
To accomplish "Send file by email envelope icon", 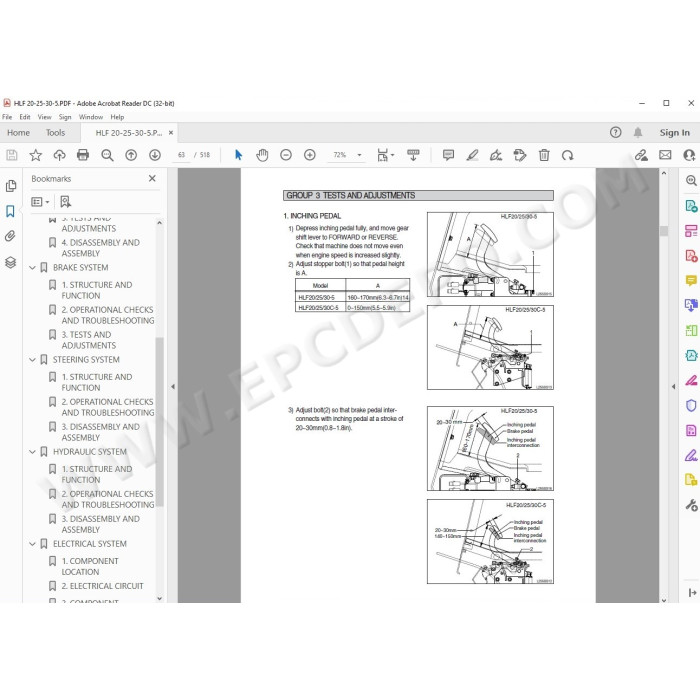I will tap(665, 155).
